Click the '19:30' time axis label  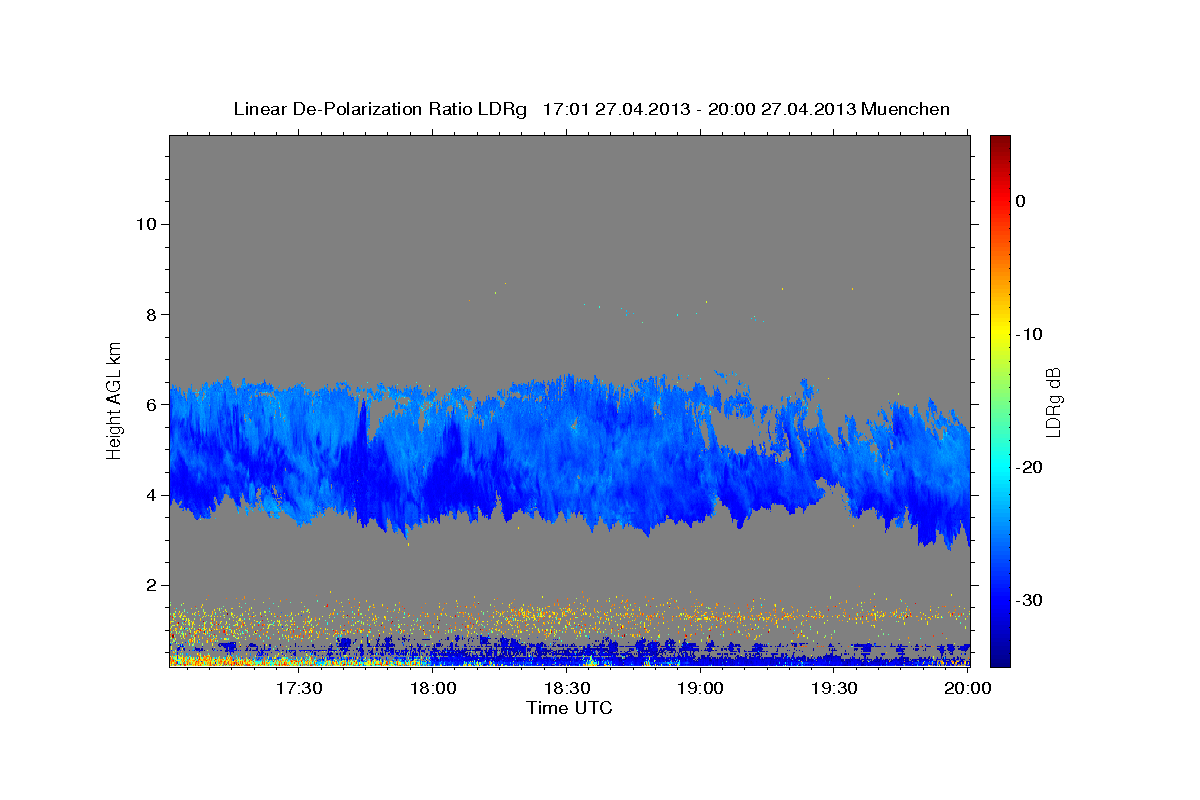coord(835,689)
